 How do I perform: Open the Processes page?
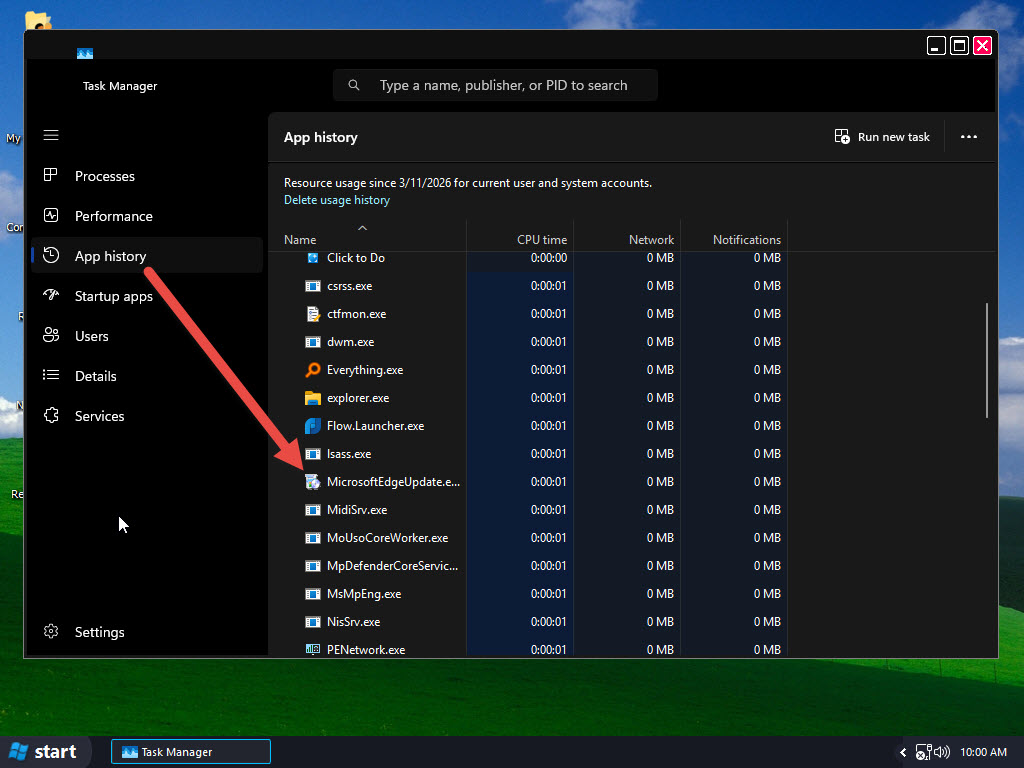tap(104, 176)
